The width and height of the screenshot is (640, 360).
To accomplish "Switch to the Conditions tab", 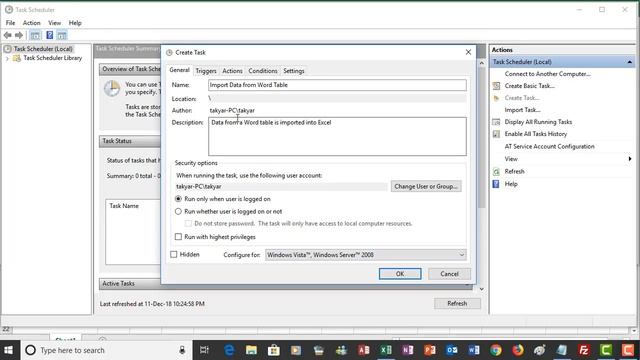I will [x=263, y=71].
